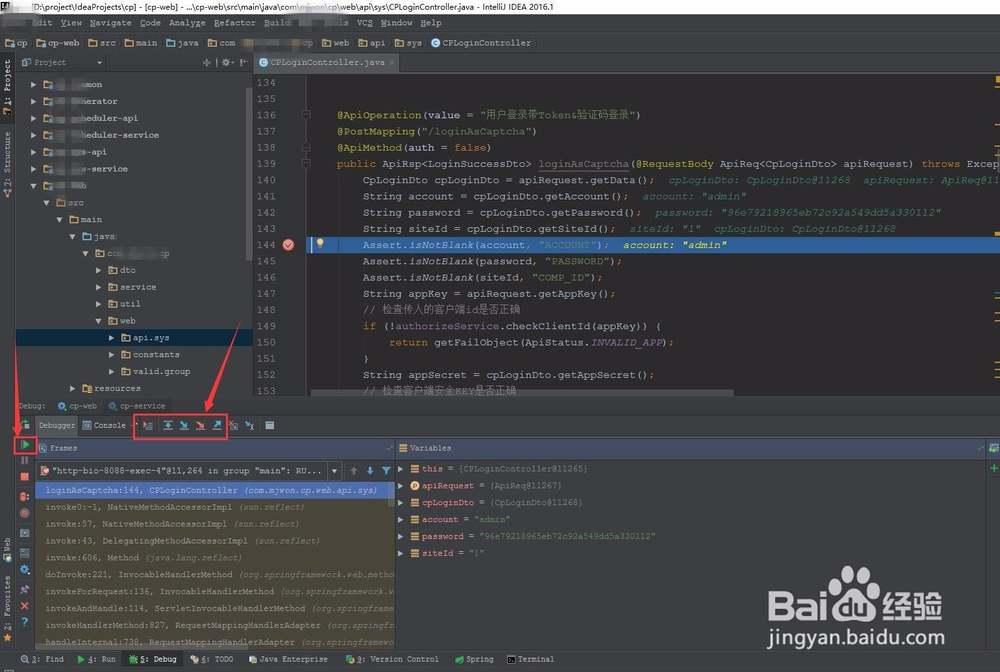
Task: Force Step Into red arrow icon
Action: pyautogui.click(x=200, y=425)
